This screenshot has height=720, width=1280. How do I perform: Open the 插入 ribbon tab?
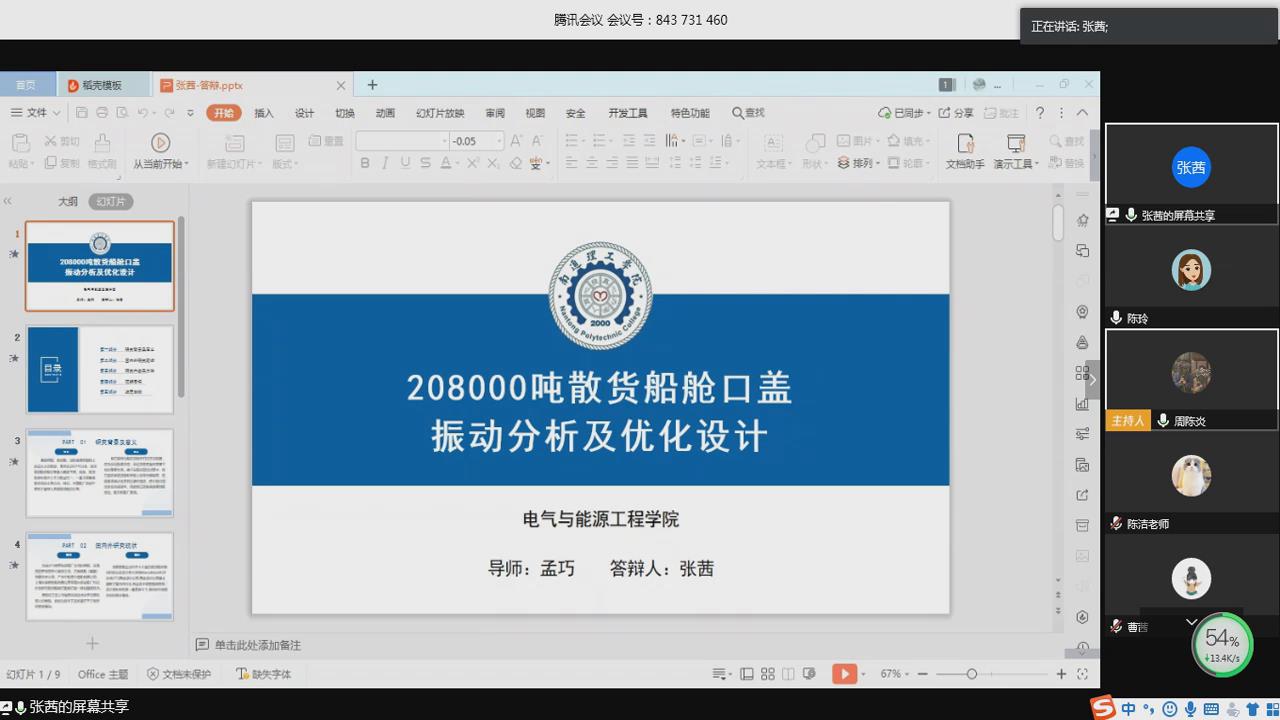[264, 113]
